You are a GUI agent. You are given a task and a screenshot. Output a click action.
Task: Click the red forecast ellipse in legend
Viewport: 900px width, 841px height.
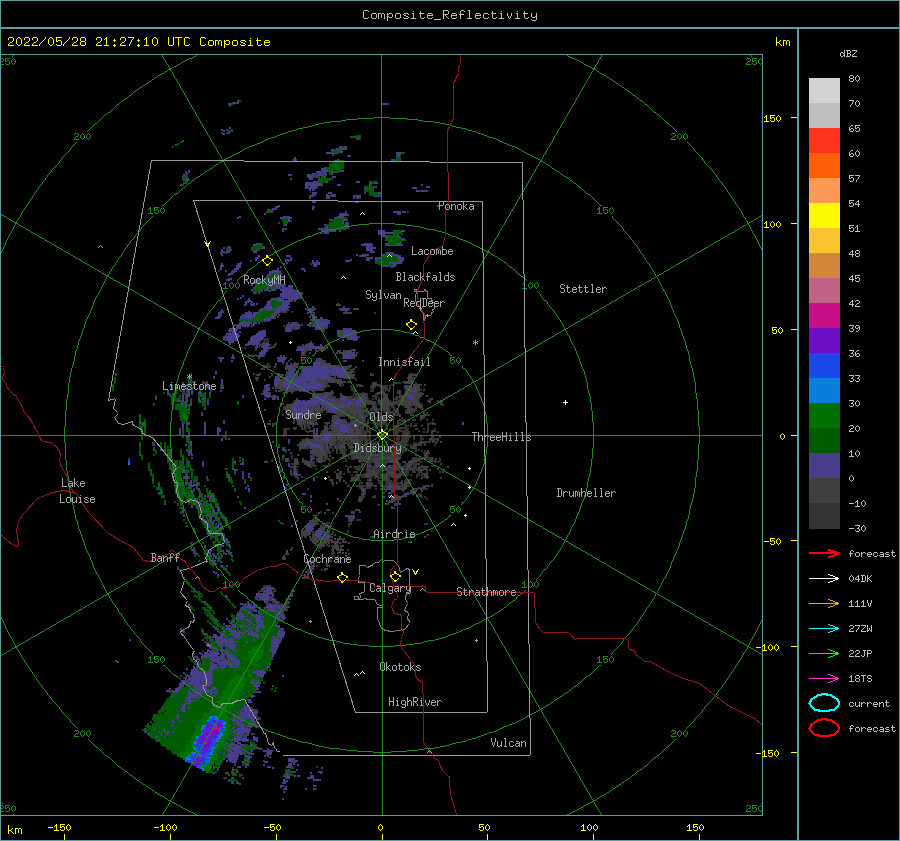824,728
